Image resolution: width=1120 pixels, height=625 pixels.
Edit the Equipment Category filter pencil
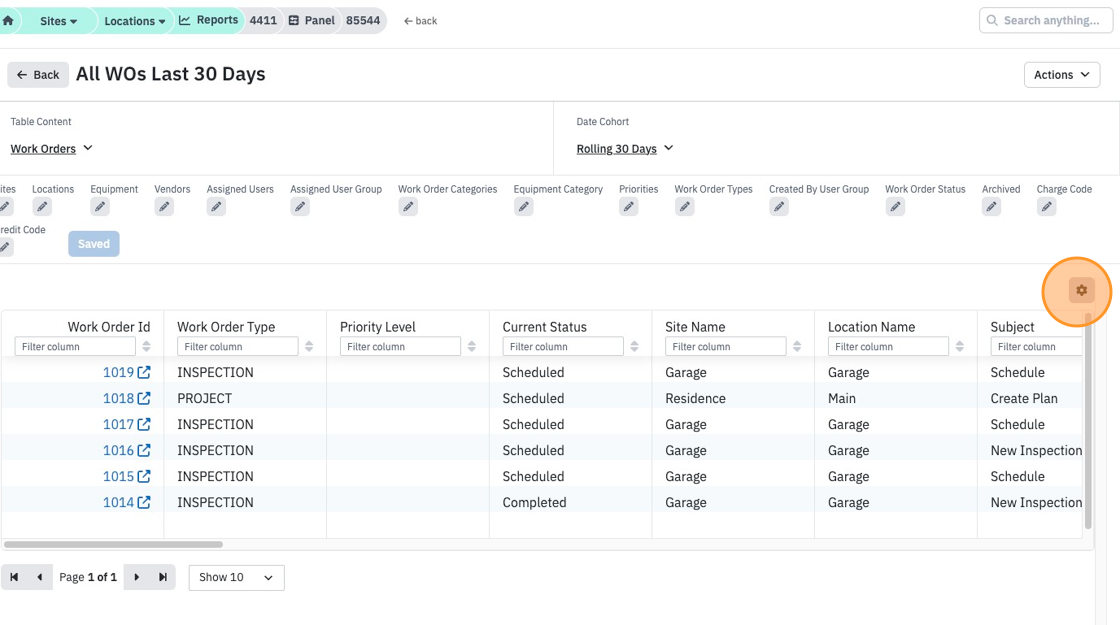524,207
